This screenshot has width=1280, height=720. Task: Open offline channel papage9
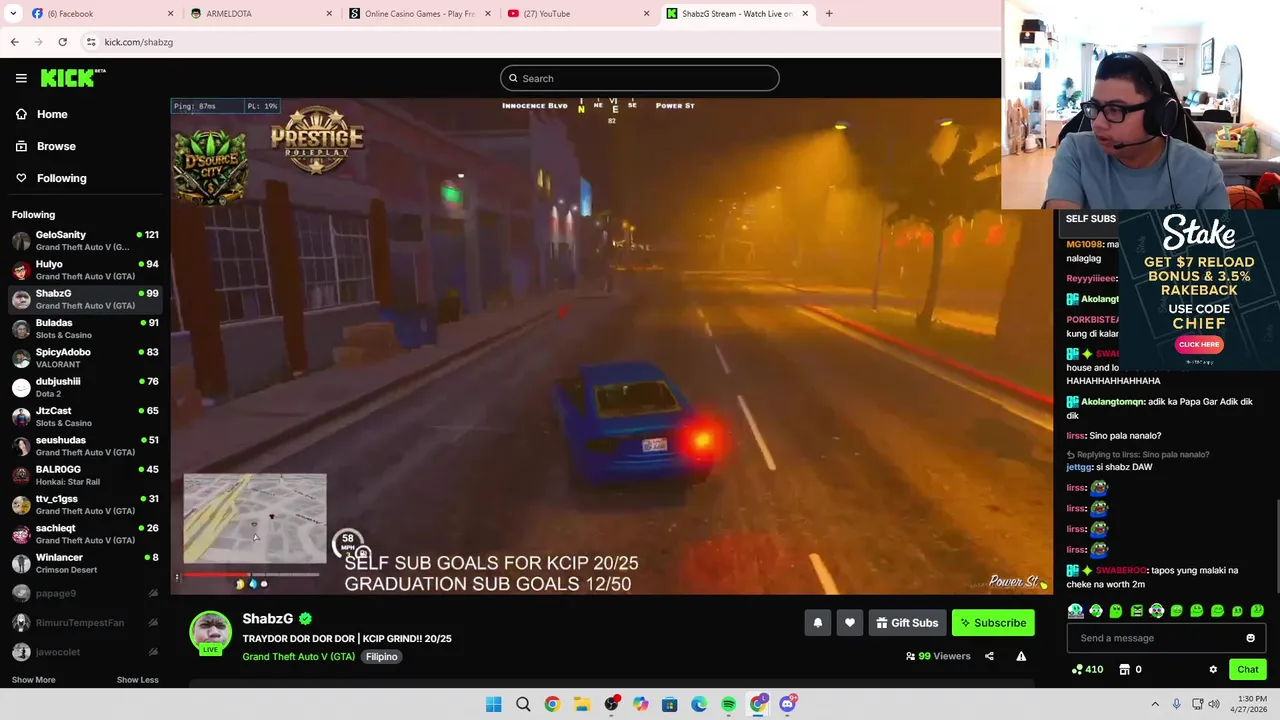pos(85,593)
